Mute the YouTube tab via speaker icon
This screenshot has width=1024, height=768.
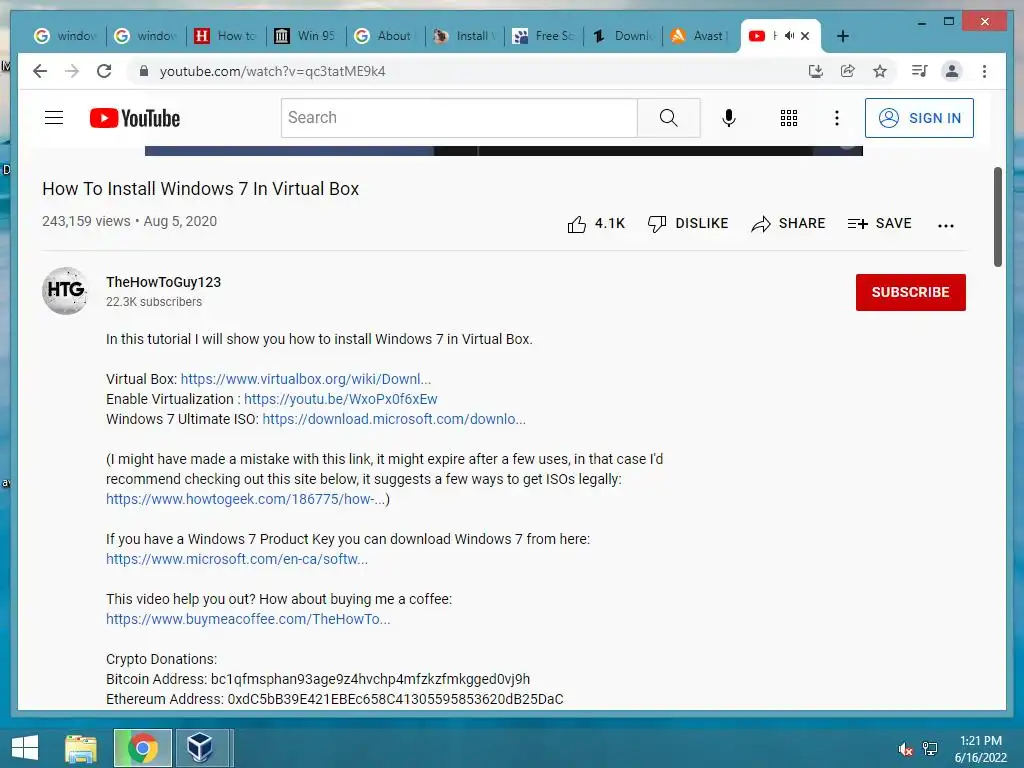tap(790, 36)
